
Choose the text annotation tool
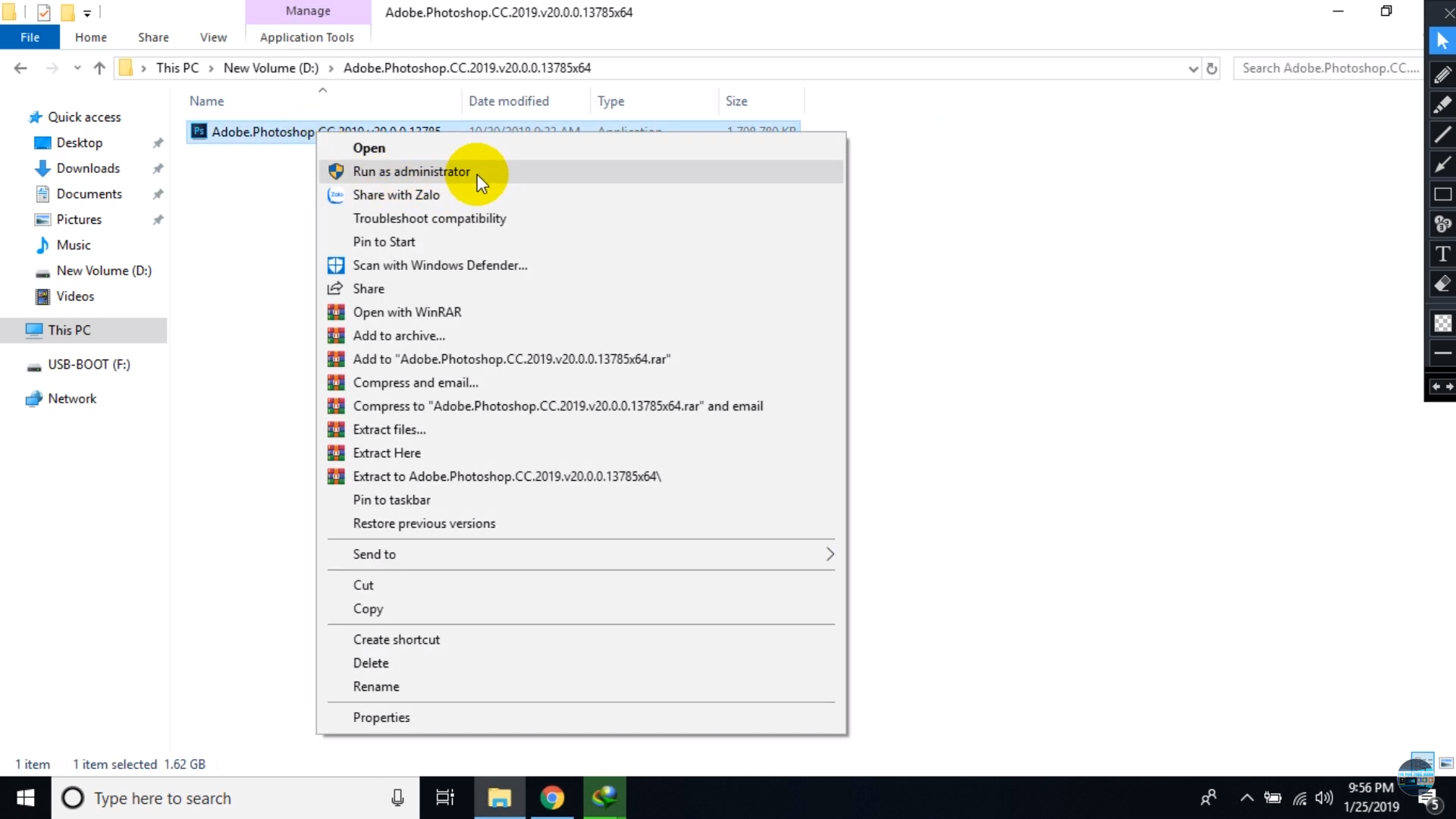pyautogui.click(x=1443, y=254)
